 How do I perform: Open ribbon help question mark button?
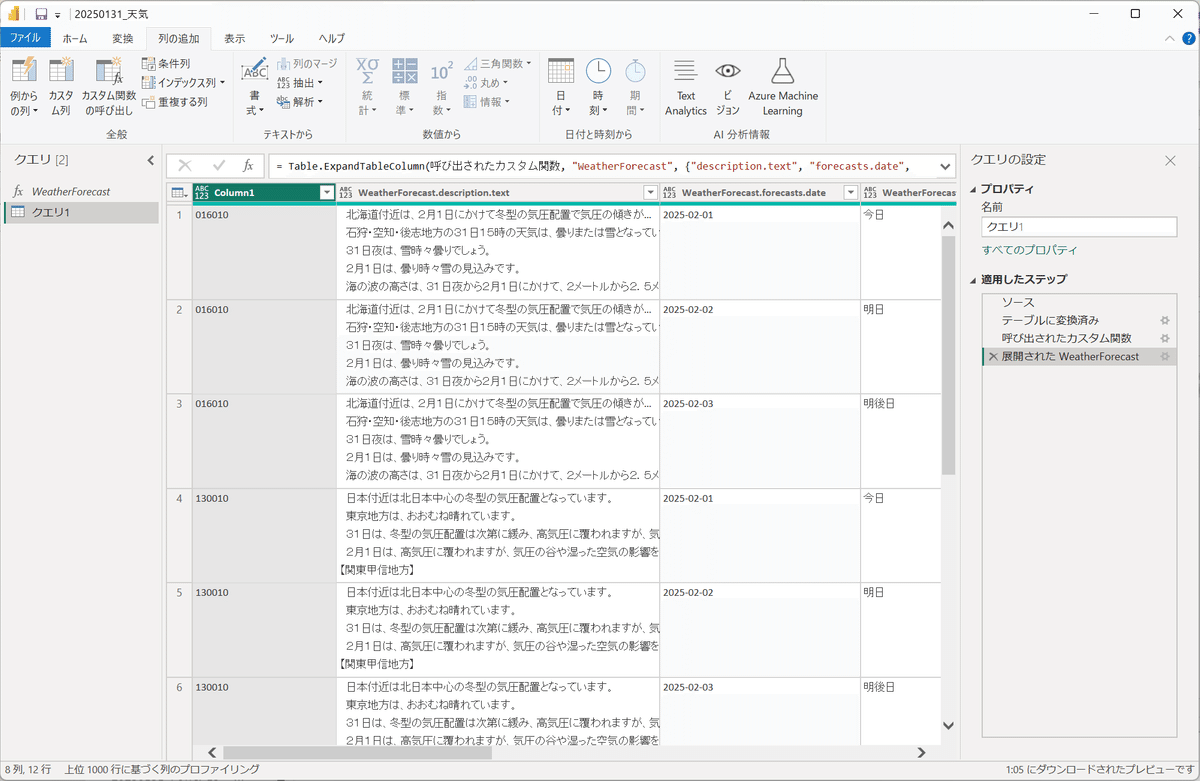1189,38
